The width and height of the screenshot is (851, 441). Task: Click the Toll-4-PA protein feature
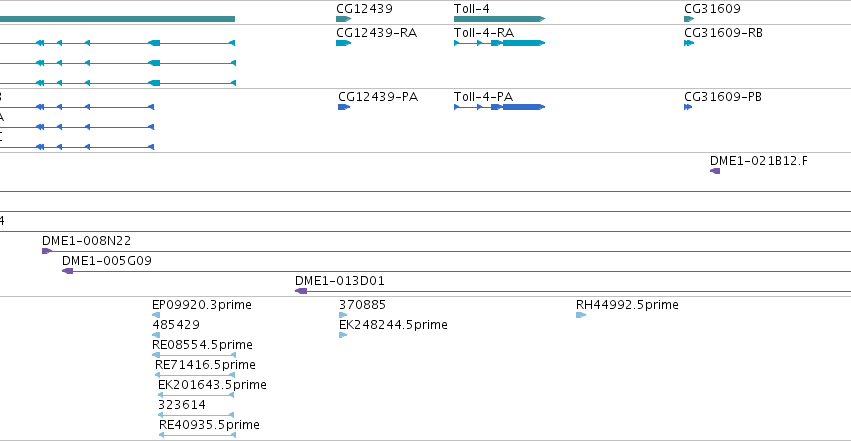tap(499, 107)
